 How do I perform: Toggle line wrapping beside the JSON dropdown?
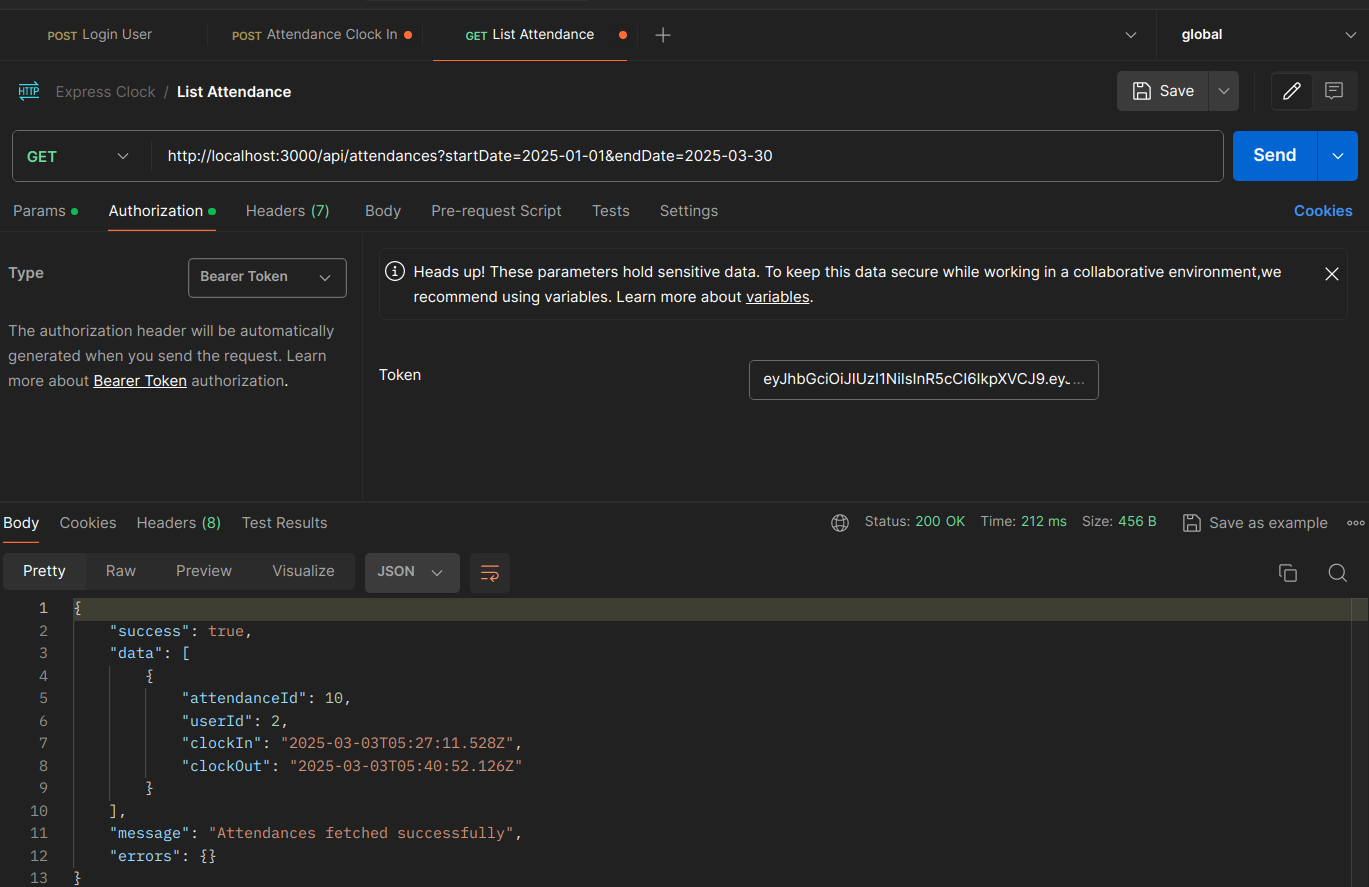pyautogui.click(x=489, y=572)
